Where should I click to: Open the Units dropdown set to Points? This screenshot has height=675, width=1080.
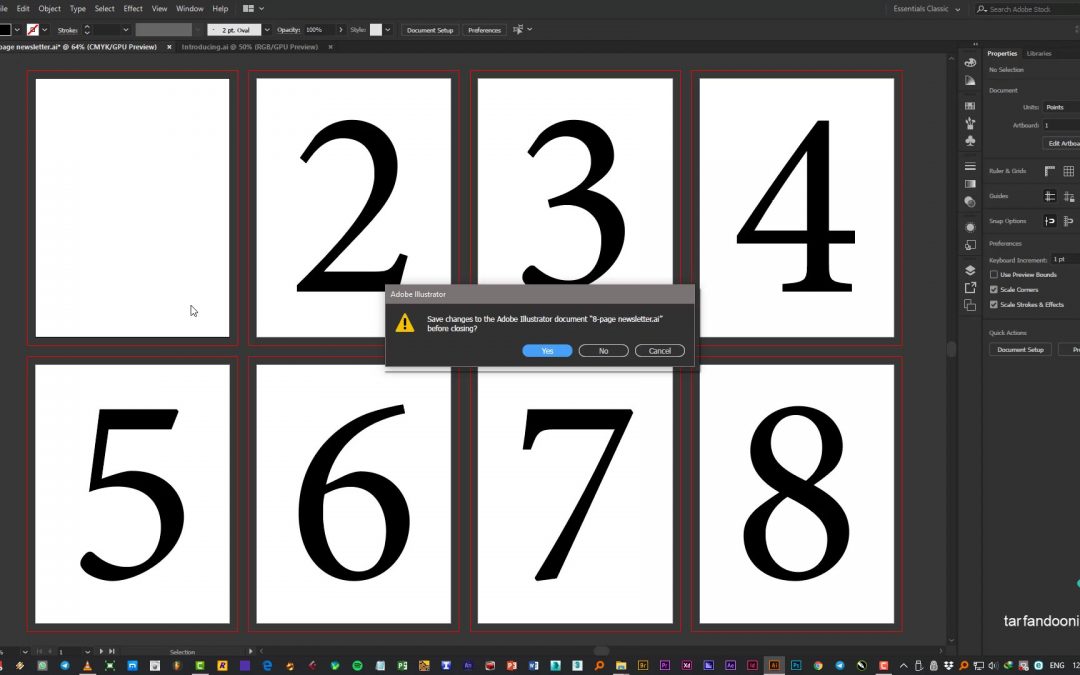coord(1060,107)
